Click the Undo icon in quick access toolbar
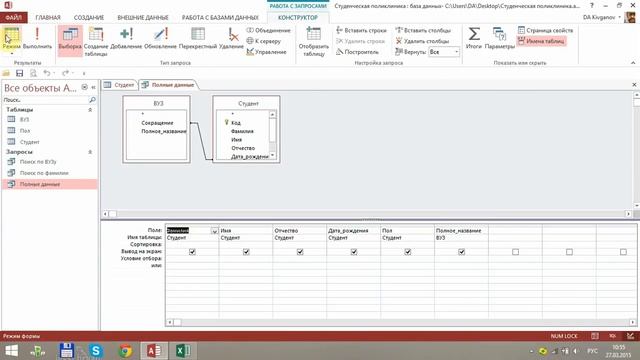This screenshot has height=360, width=640. (47, 73)
